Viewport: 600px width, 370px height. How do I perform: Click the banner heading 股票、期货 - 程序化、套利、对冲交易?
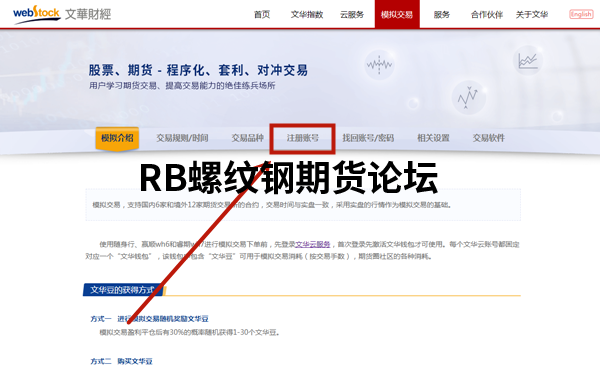[198, 70]
